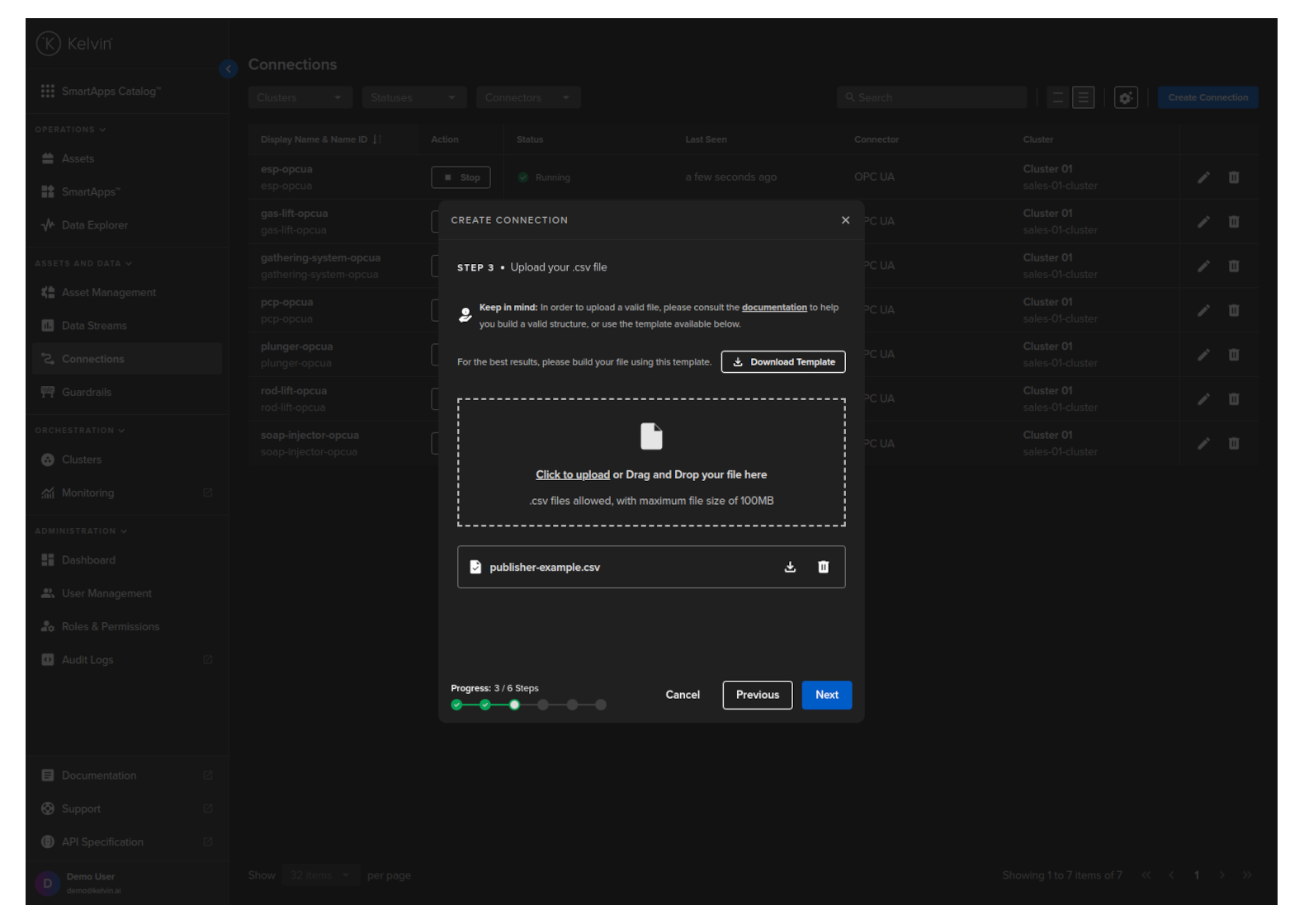Go back with the Previous button

[757, 695]
